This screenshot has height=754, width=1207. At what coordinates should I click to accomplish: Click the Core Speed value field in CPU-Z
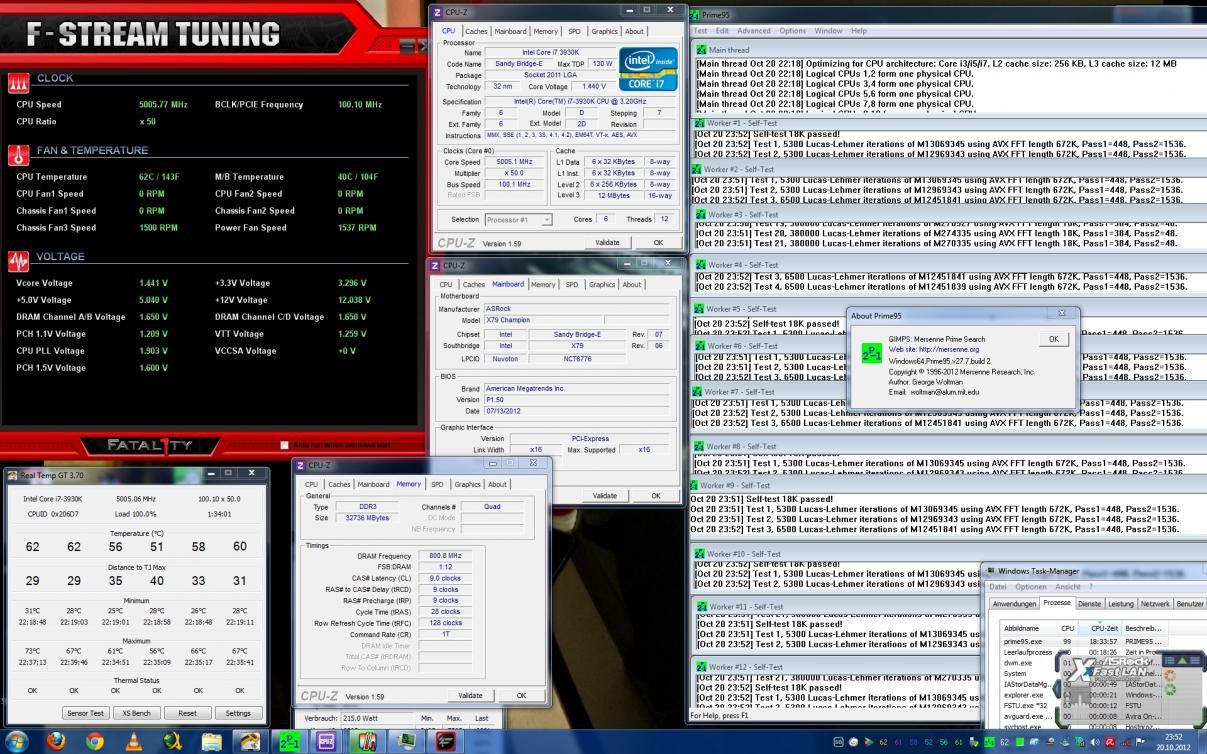[514, 162]
